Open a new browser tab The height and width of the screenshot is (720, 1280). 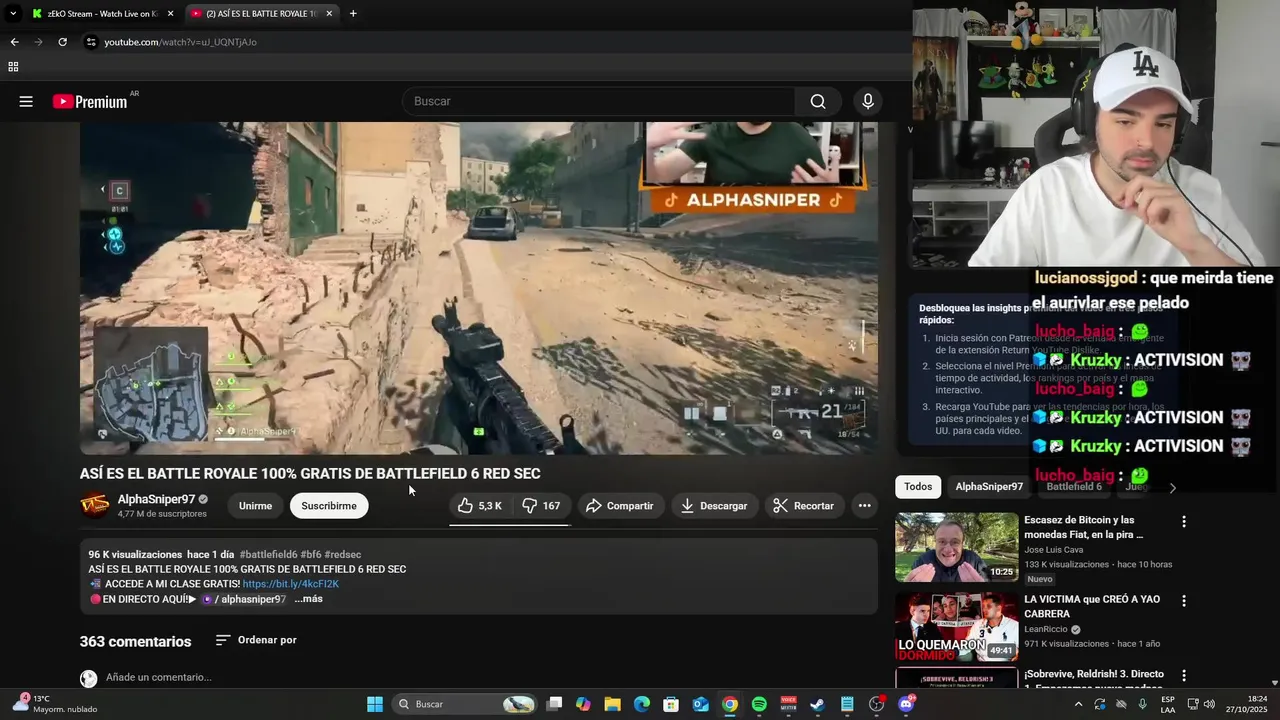(353, 14)
